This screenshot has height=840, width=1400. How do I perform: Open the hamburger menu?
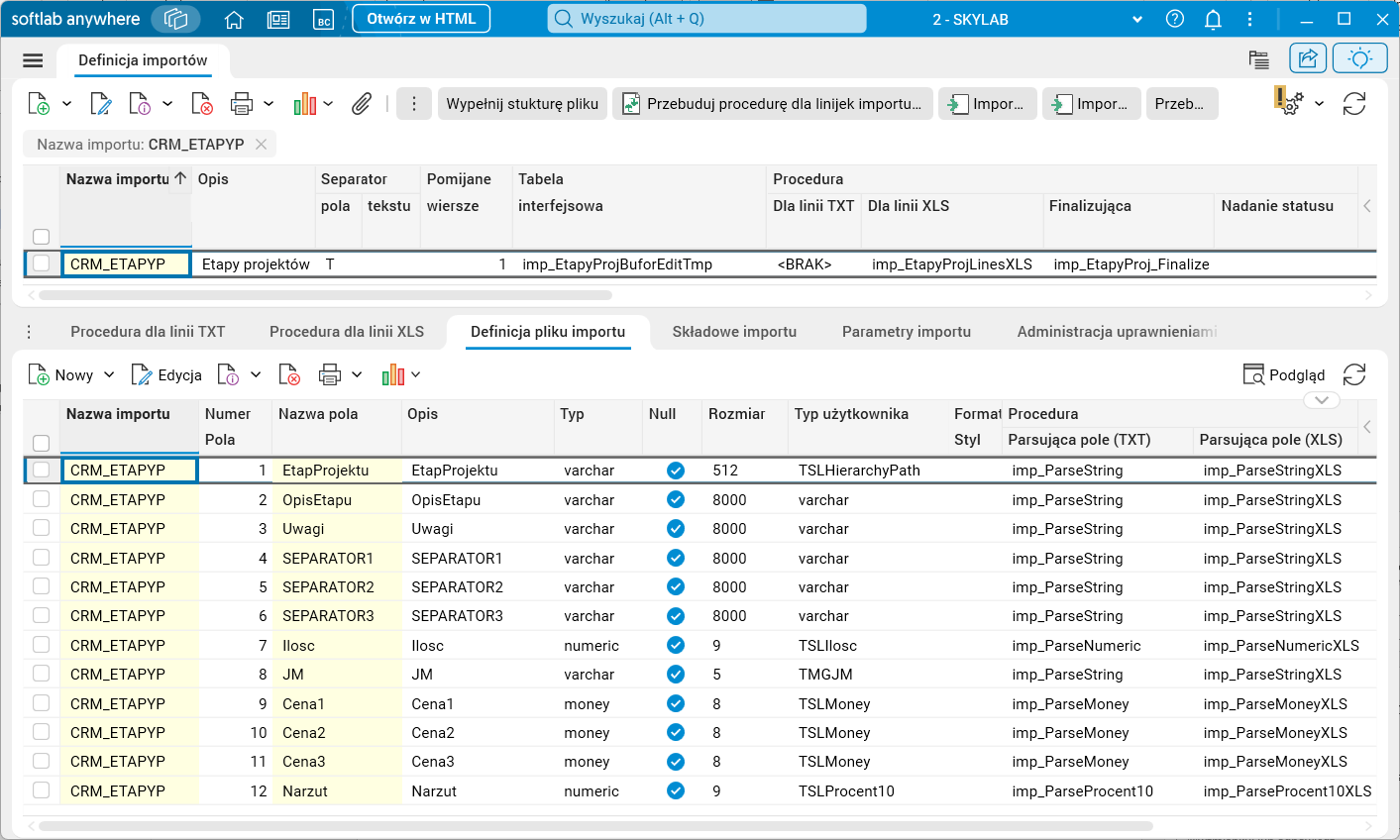pyautogui.click(x=33, y=60)
